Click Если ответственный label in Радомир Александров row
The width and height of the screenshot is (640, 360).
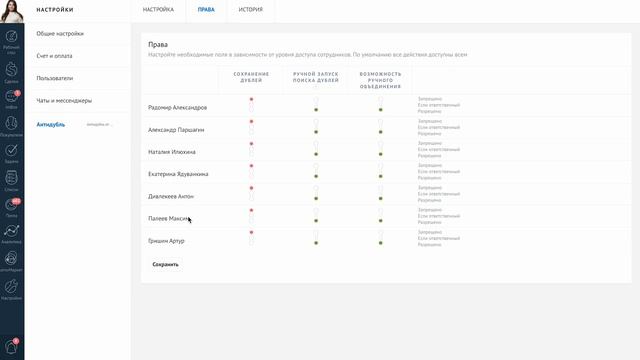439,105
